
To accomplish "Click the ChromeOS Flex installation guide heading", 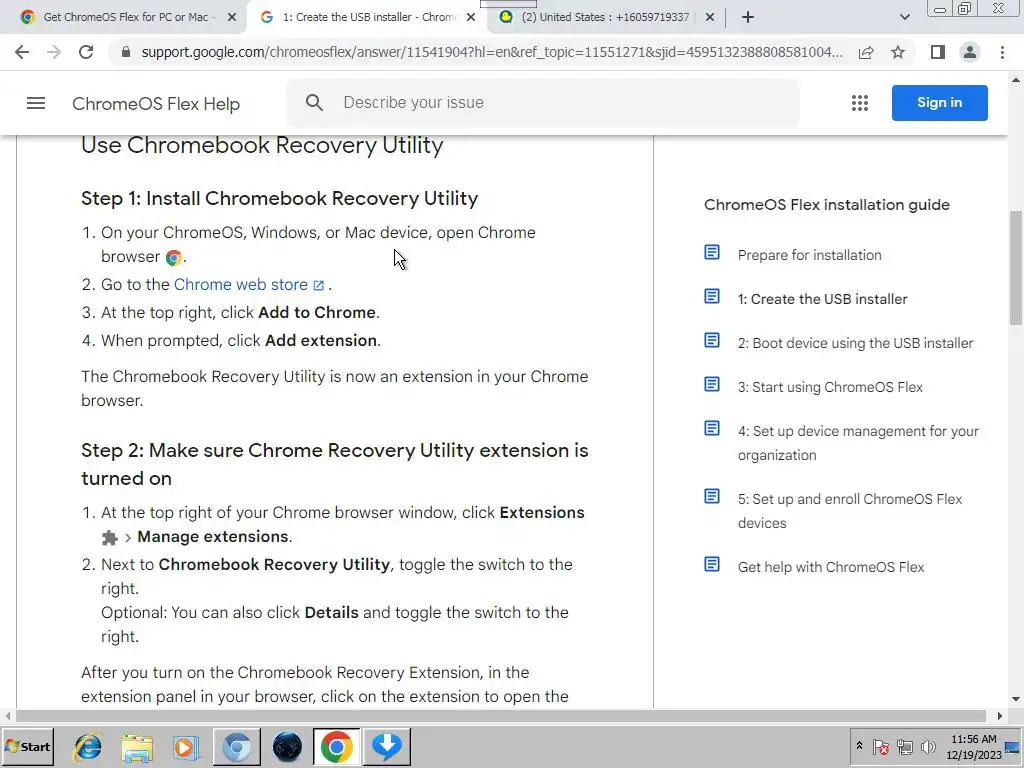I will [827, 205].
